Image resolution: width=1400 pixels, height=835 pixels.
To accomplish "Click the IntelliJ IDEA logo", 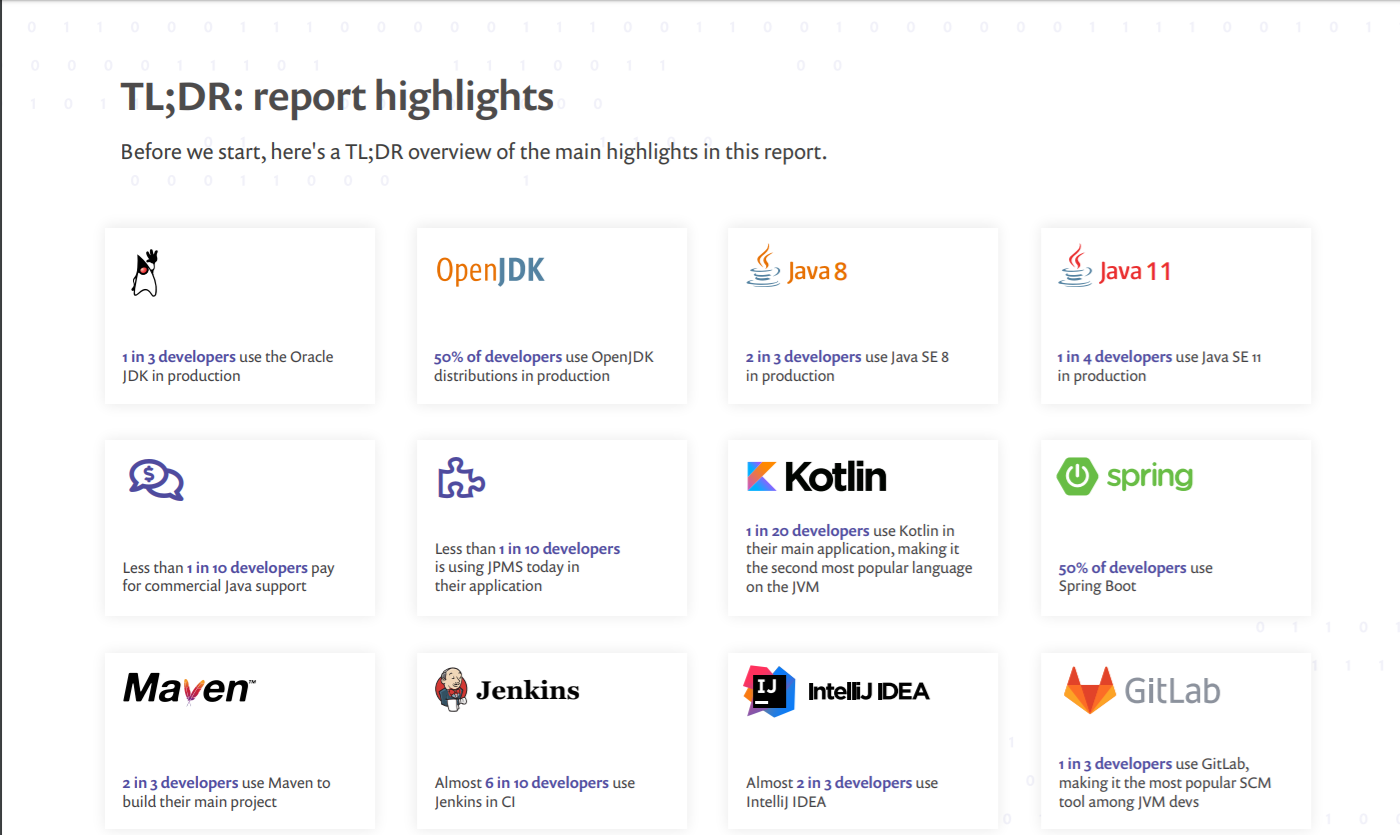I will (x=837, y=691).
